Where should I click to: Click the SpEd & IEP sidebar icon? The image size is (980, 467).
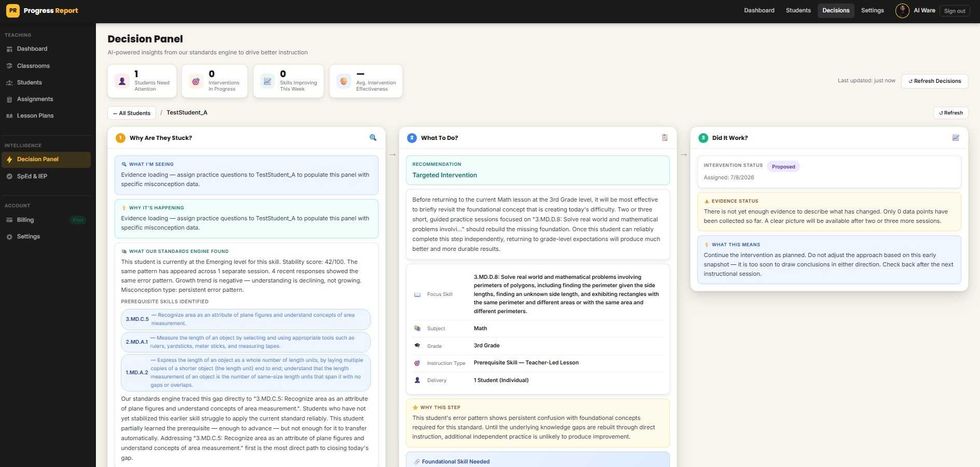click(x=9, y=176)
